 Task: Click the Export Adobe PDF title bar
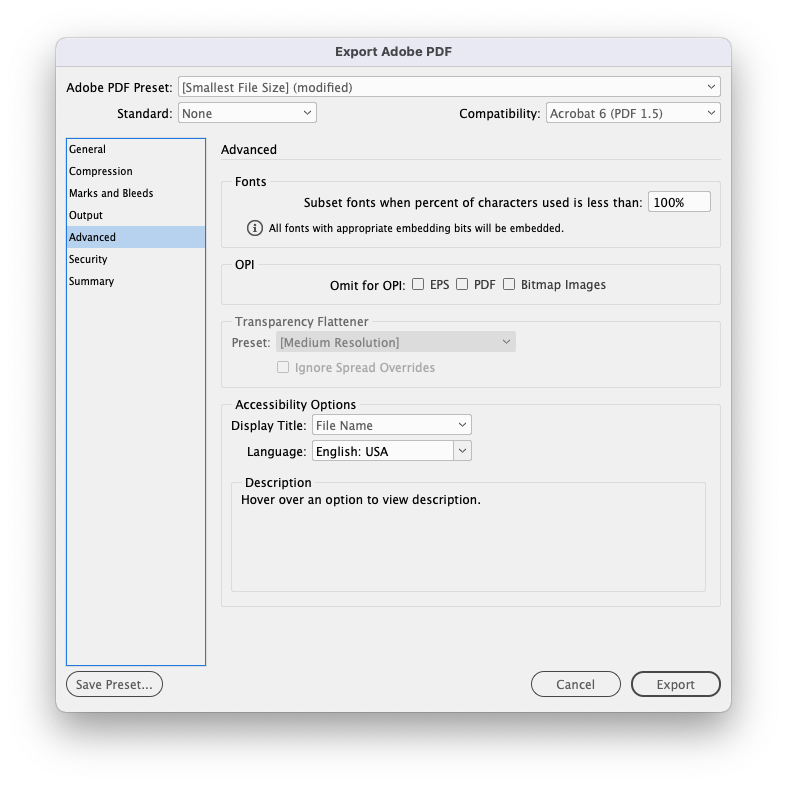click(394, 52)
